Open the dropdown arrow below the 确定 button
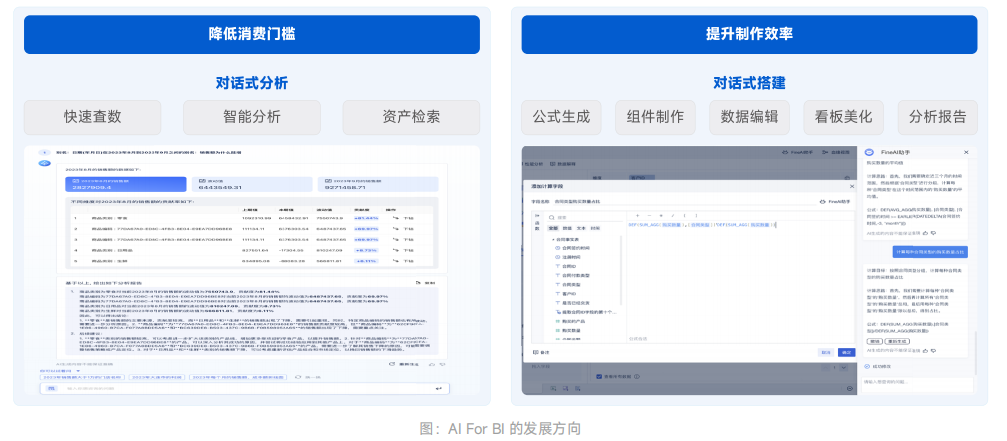The width and height of the screenshot is (1007, 441). pyautogui.click(x=843, y=367)
